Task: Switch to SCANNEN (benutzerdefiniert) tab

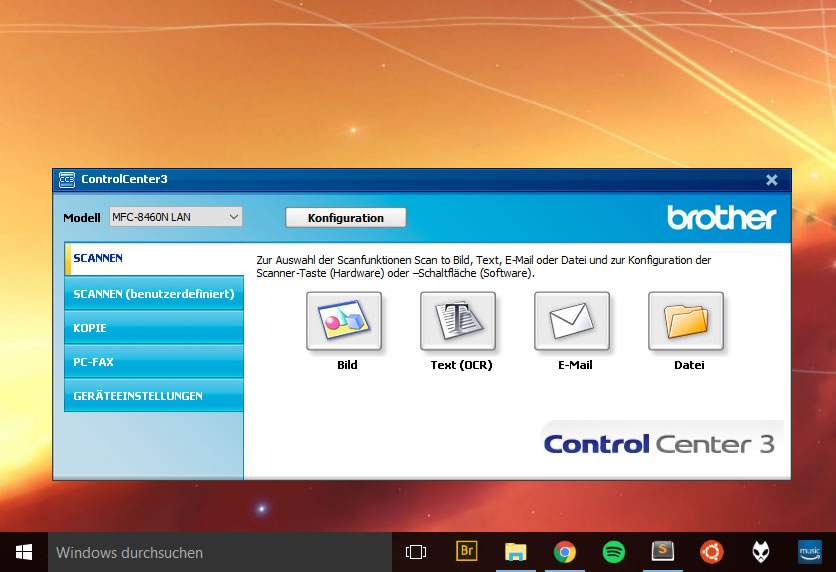Action: (x=154, y=293)
